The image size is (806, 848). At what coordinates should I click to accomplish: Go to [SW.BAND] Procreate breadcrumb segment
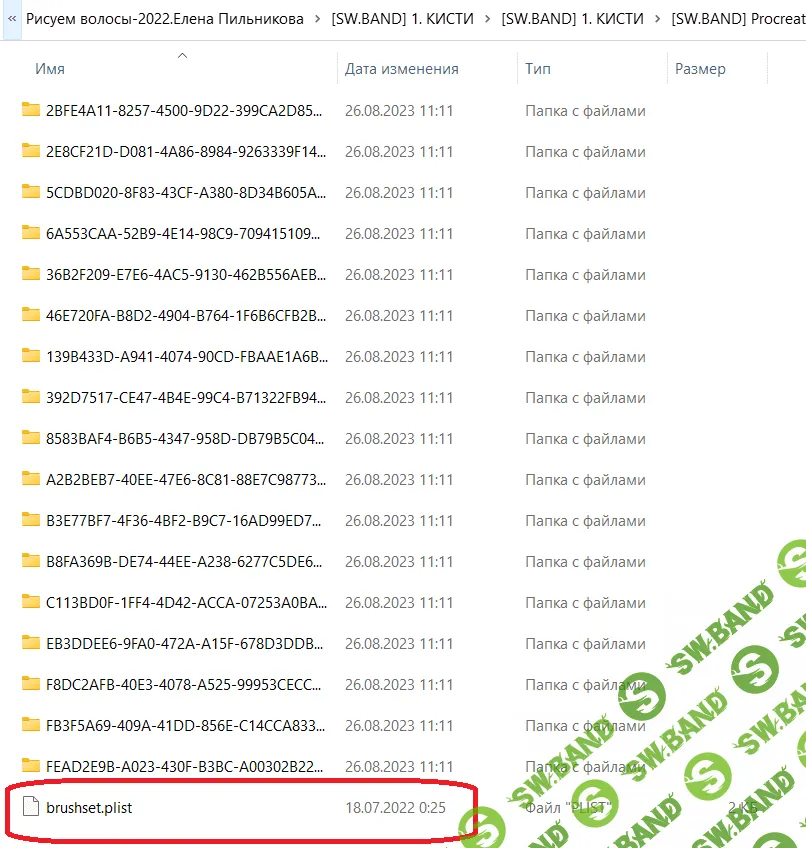737,18
